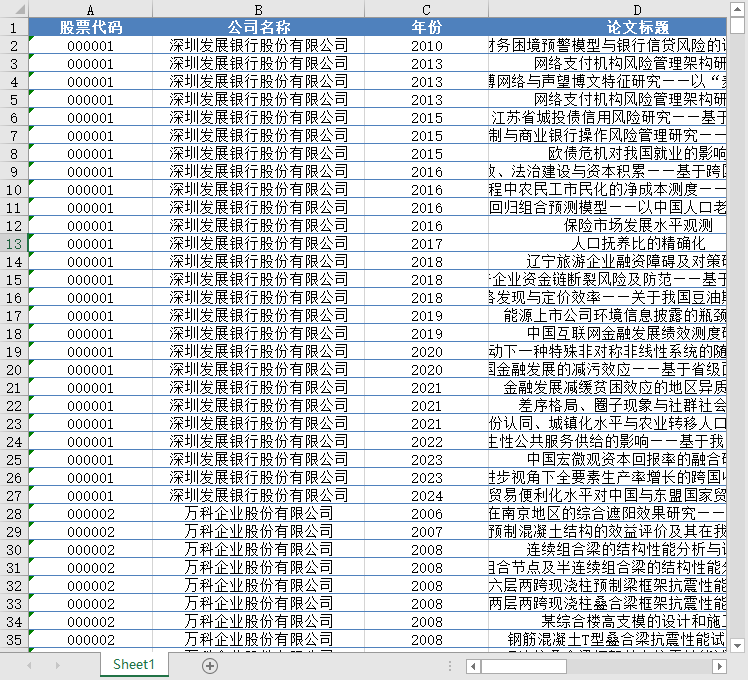Click vertical scrollbar up arrow
748x680 pixels.
point(738,10)
